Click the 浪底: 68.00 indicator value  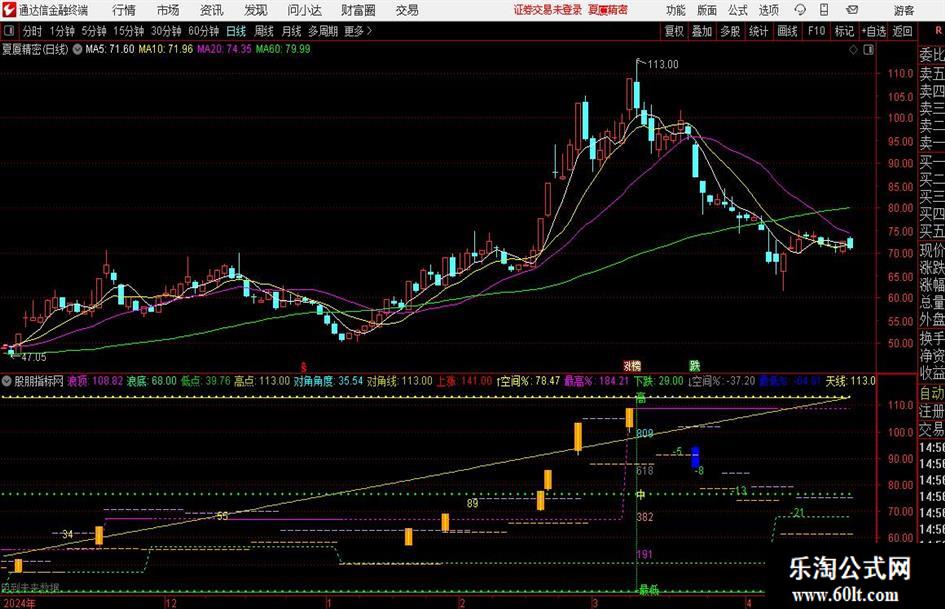tap(151, 381)
